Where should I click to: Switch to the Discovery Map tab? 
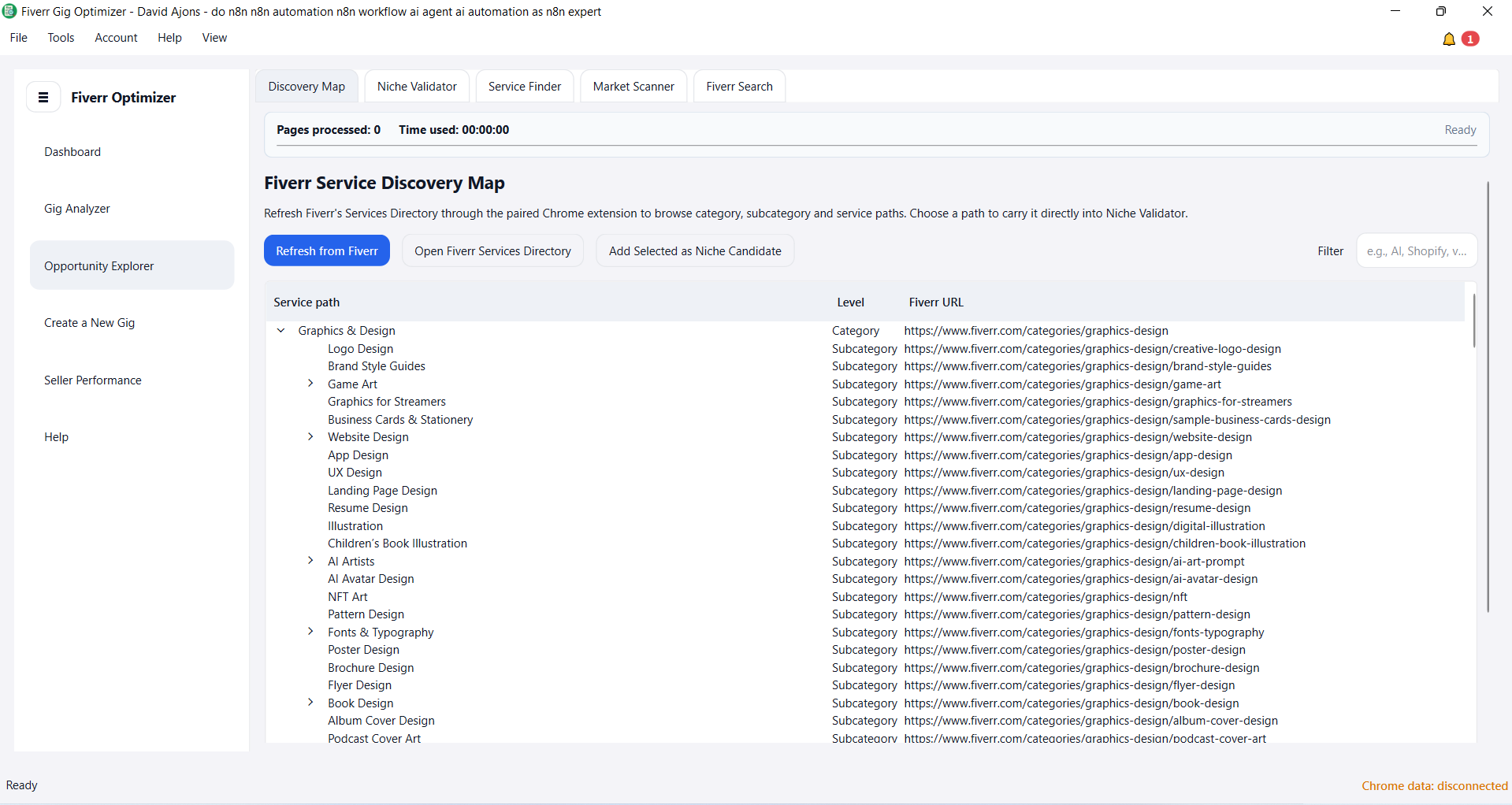pos(306,87)
